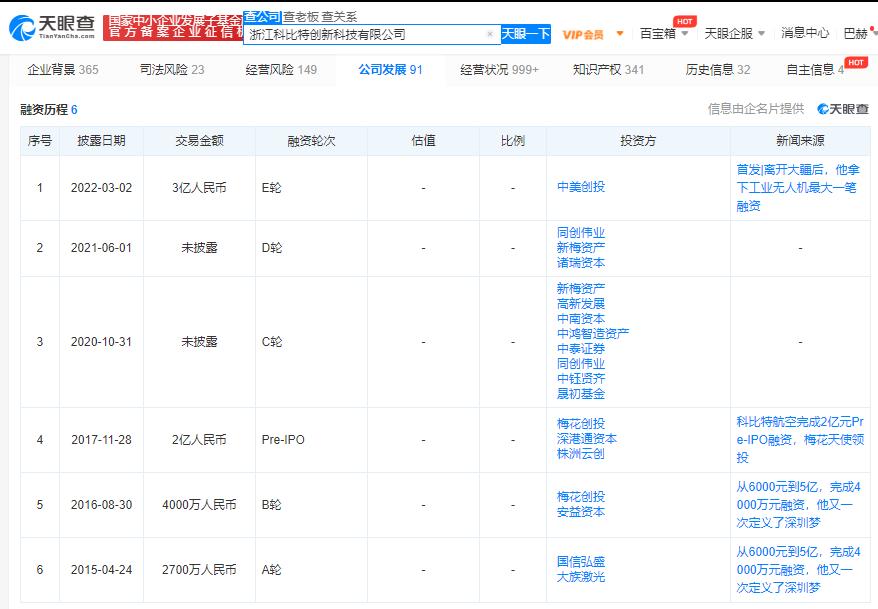Open 梅花创投 in the Pre-IPO row
This screenshot has height=609, width=878.
click(x=581, y=424)
